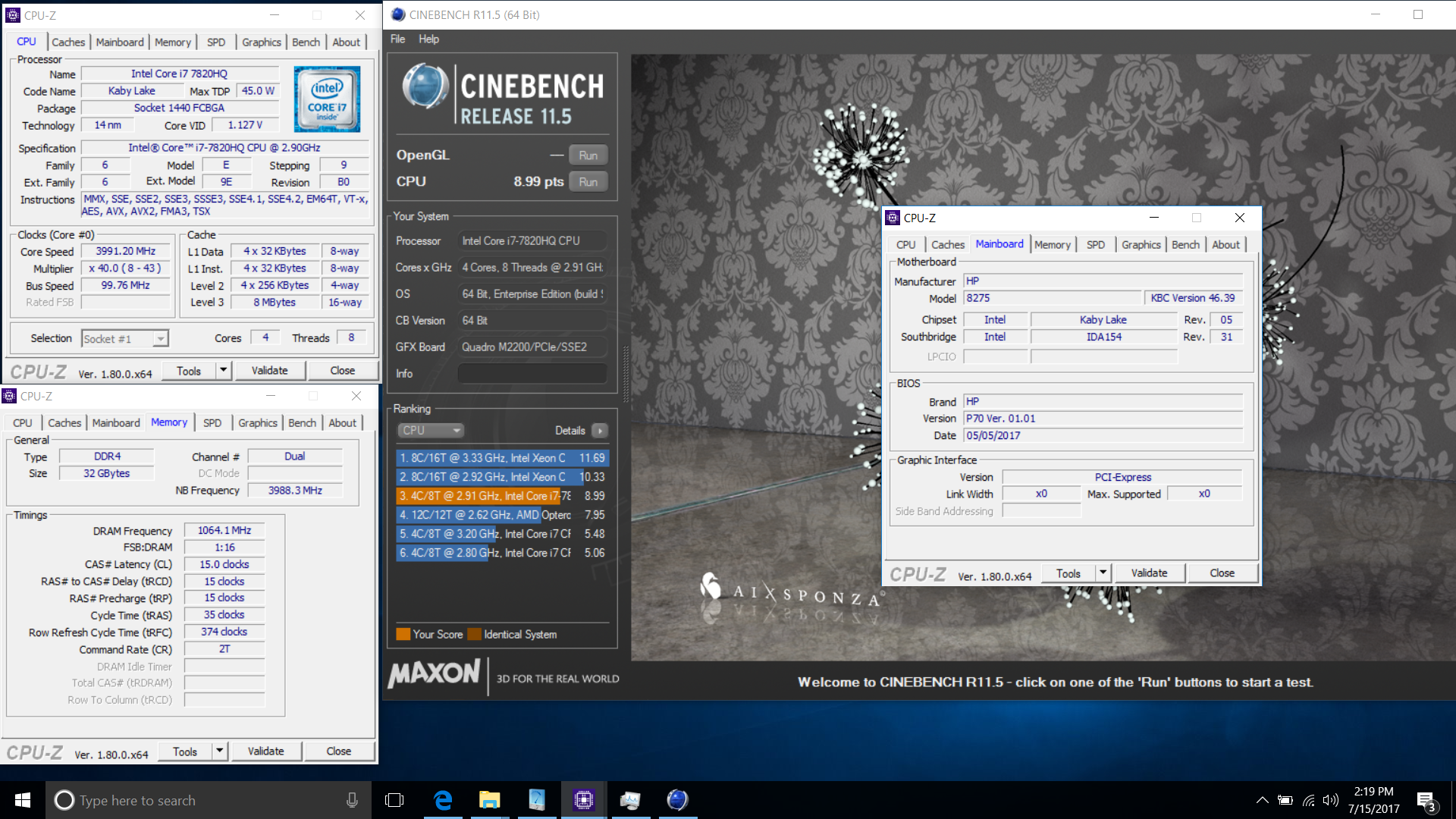Click the Intel Core i7 logo in CPU-Z

327,99
